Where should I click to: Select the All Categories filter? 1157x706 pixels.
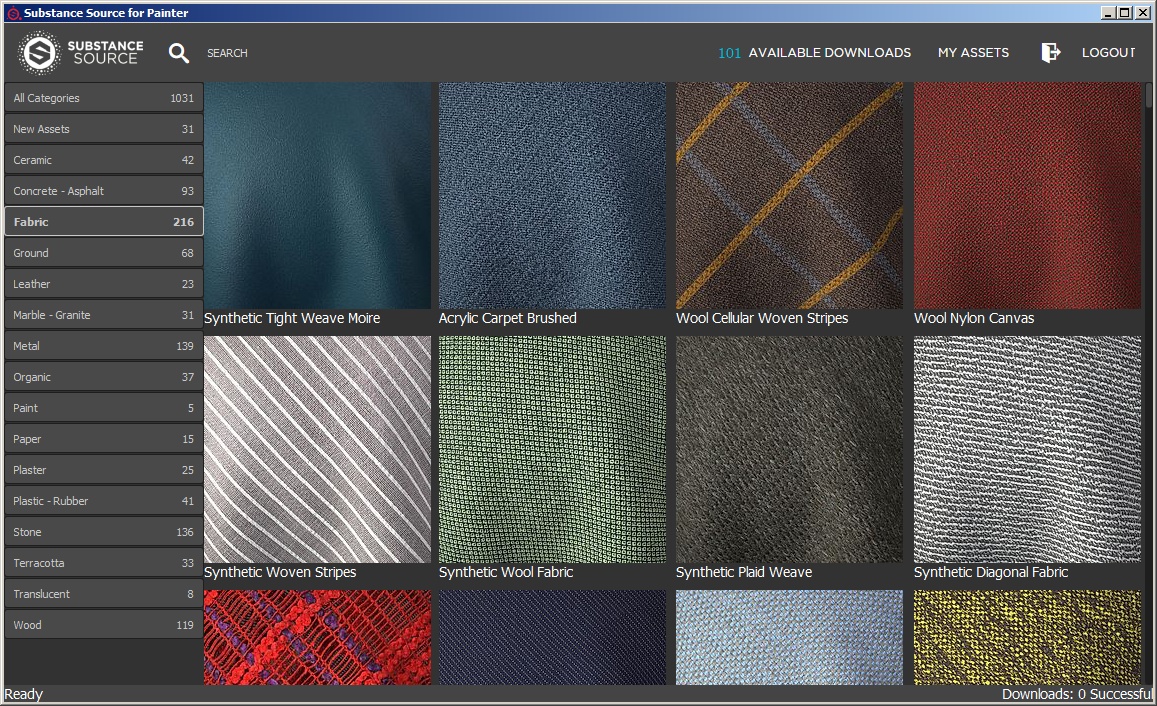pyautogui.click(x=103, y=98)
